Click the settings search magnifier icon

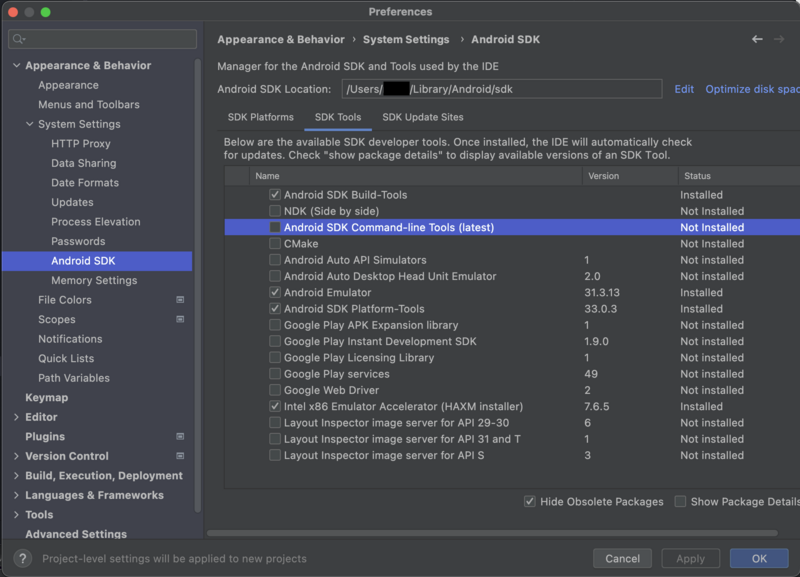18,39
